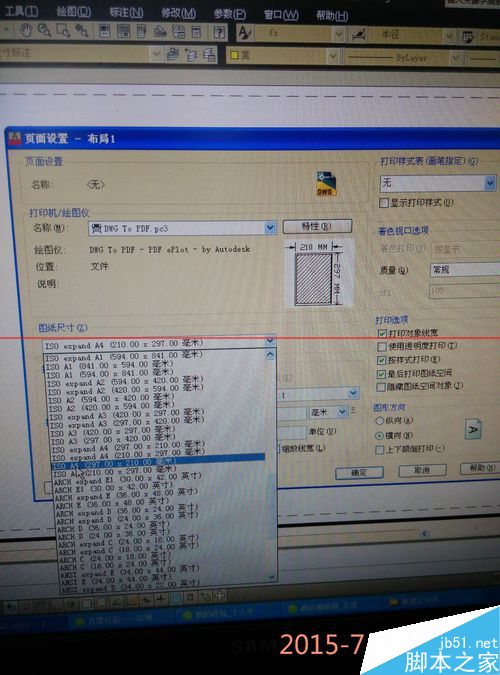
Task: Open DesignCenter from toolbar
Action: (x=123, y=31)
